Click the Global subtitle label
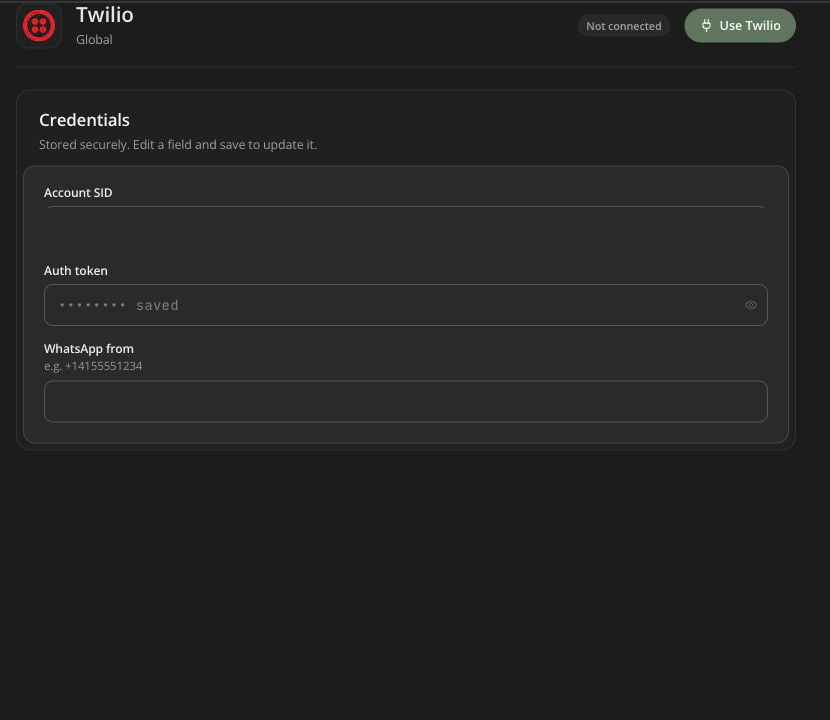830x720 pixels. point(94,40)
